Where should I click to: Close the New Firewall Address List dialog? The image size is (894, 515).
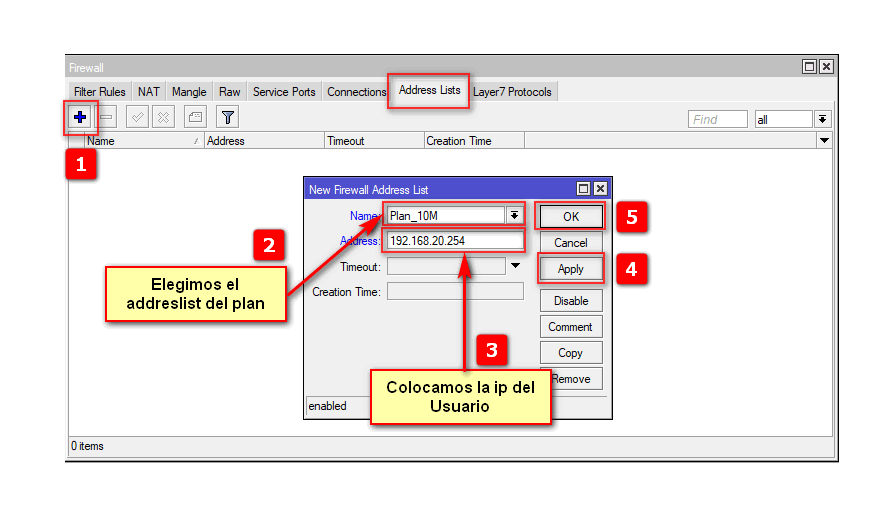(x=600, y=189)
